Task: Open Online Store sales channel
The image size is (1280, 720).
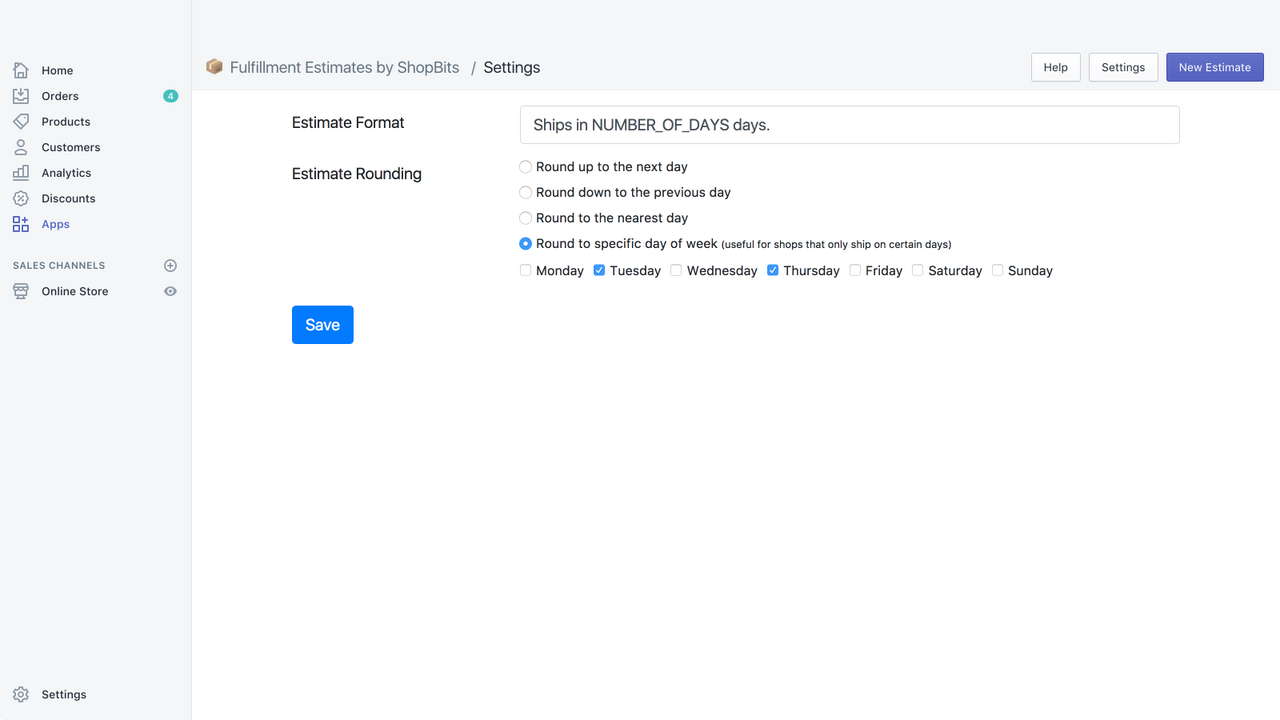Action: pos(75,291)
